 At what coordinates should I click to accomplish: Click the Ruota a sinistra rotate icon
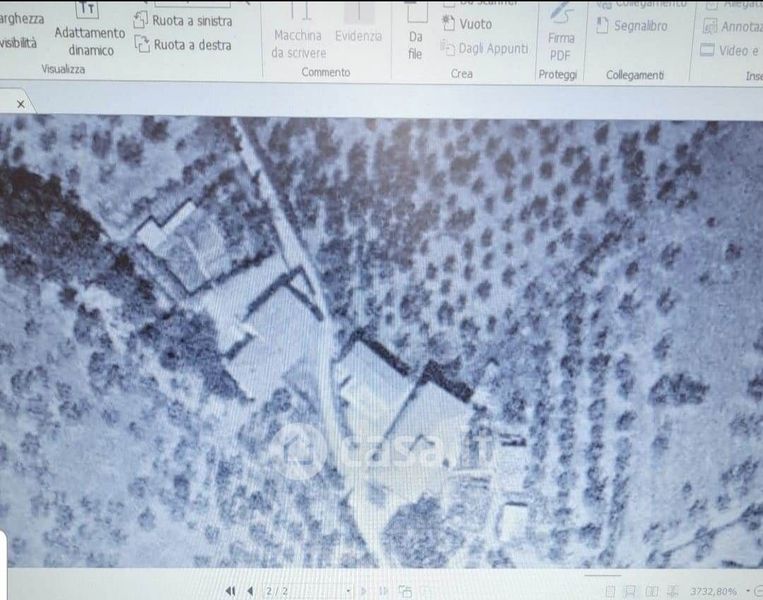coord(142,20)
